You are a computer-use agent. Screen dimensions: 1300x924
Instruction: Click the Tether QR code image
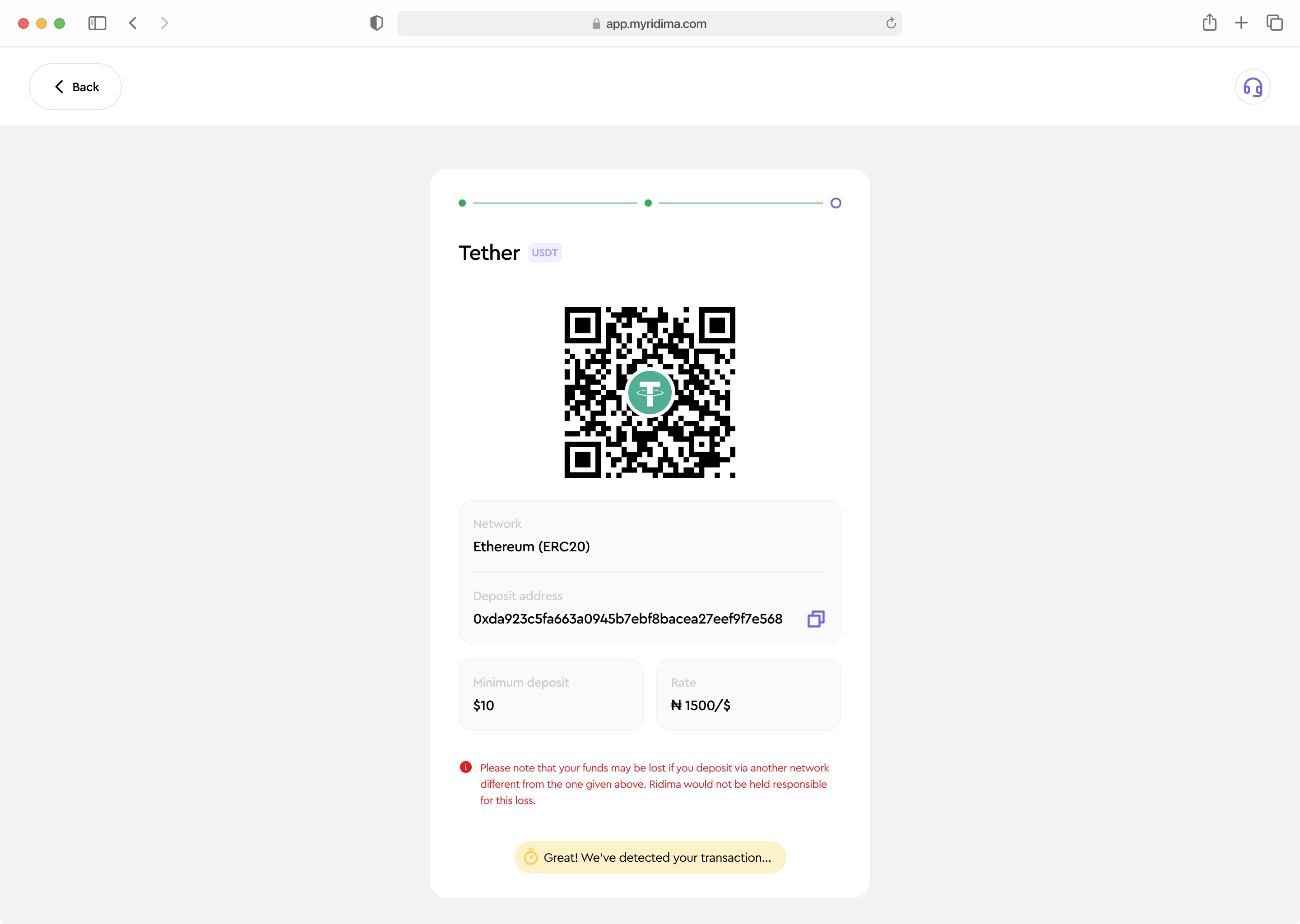(x=650, y=393)
